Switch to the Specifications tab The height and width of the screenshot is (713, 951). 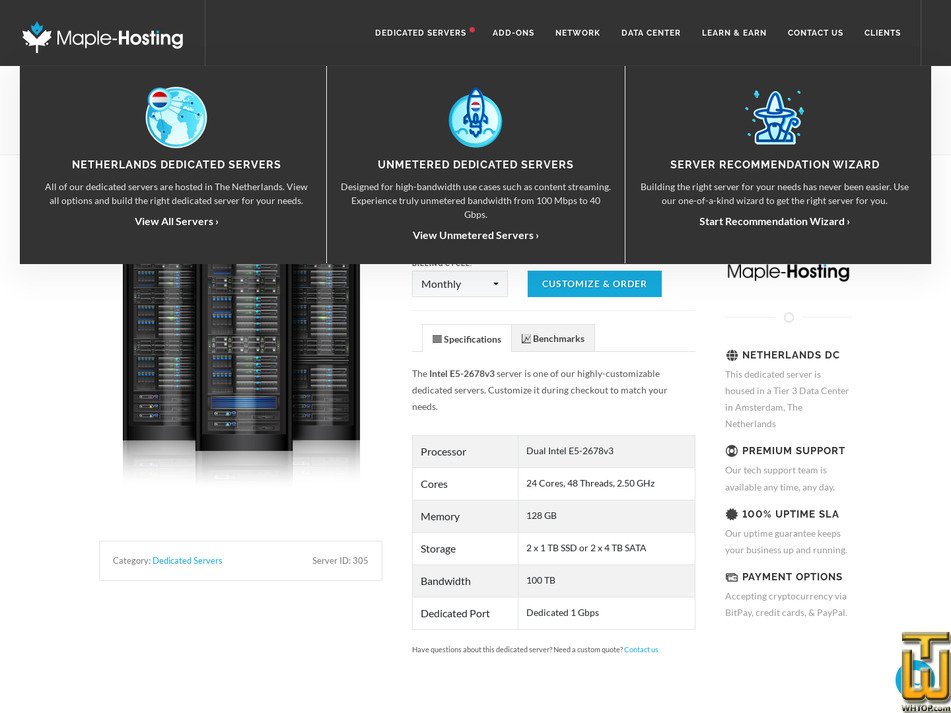tap(466, 338)
